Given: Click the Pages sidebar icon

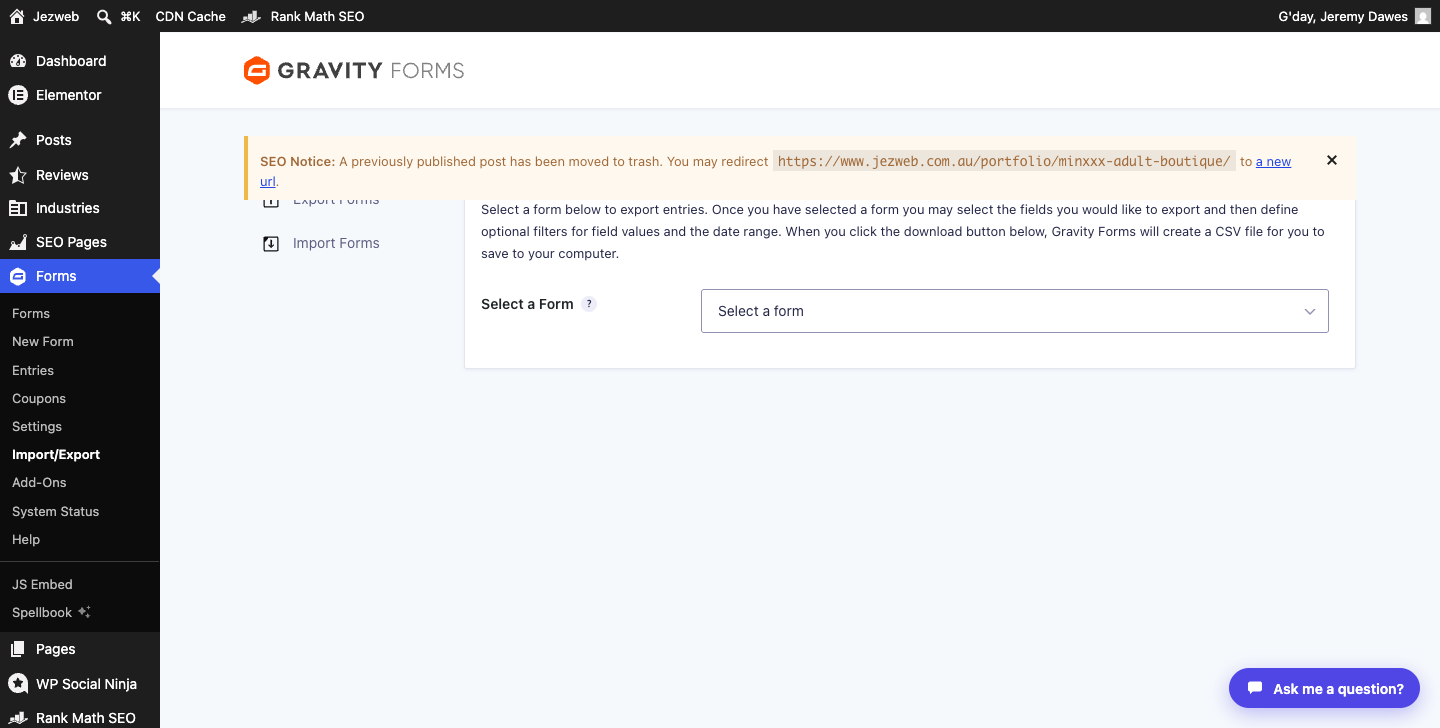Looking at the screenshot, I should pos(18,649).
